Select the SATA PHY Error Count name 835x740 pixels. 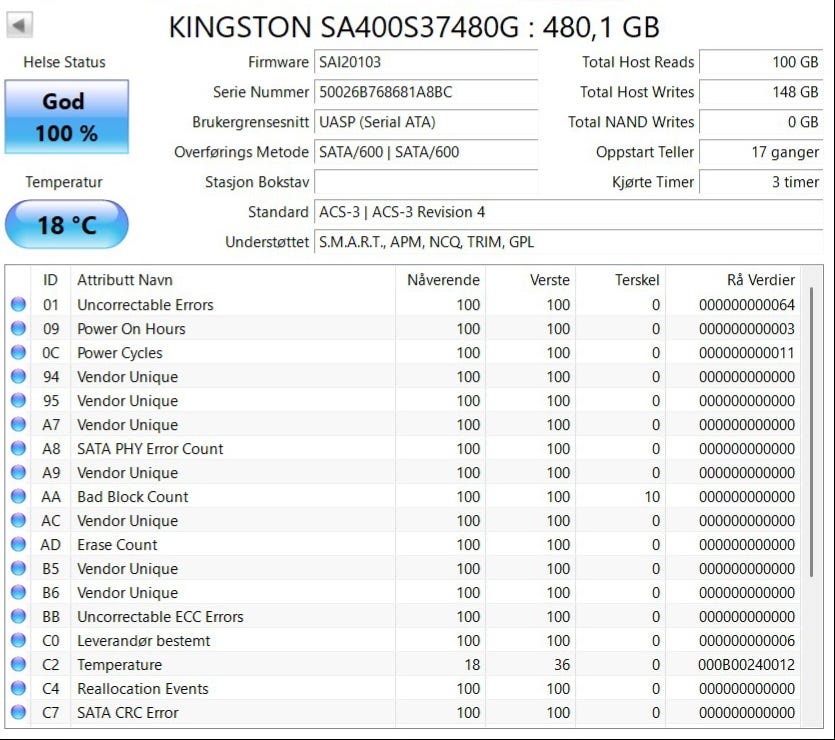click(x=150, y=449)
